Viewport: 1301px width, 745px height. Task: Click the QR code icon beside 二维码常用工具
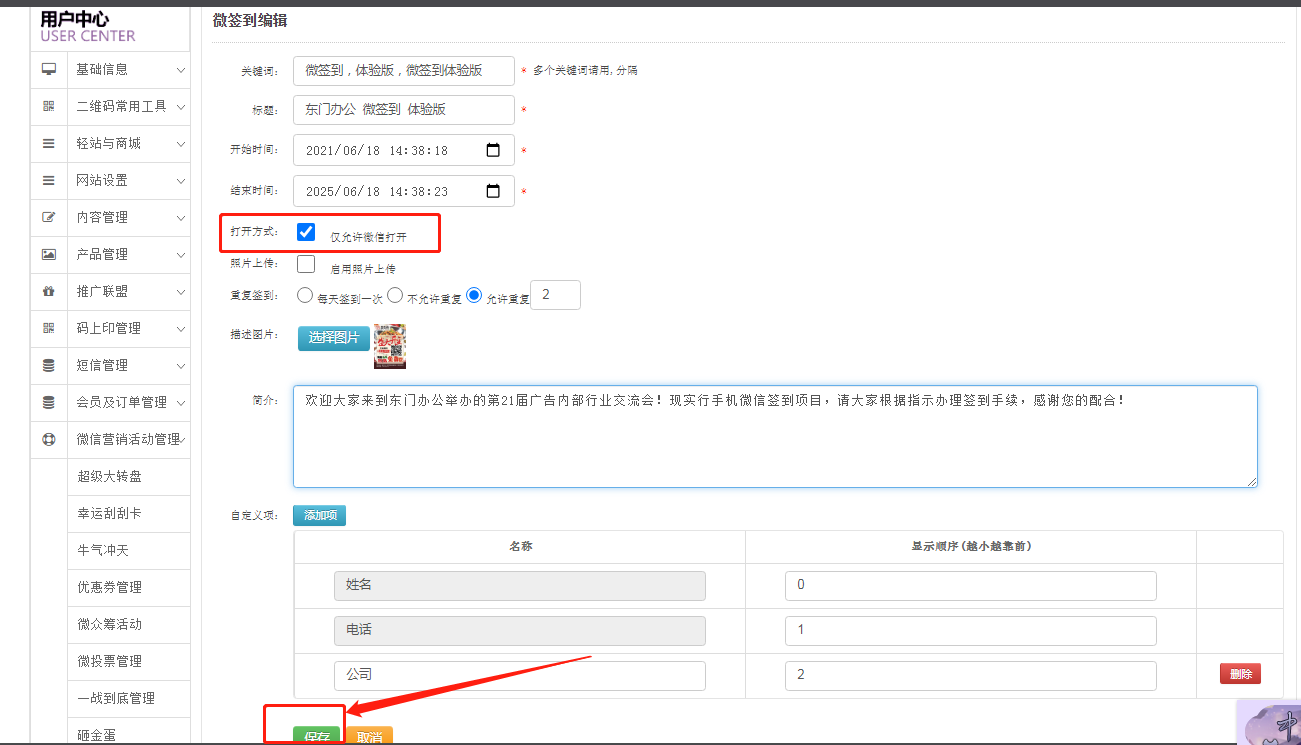tap(48, 106)
